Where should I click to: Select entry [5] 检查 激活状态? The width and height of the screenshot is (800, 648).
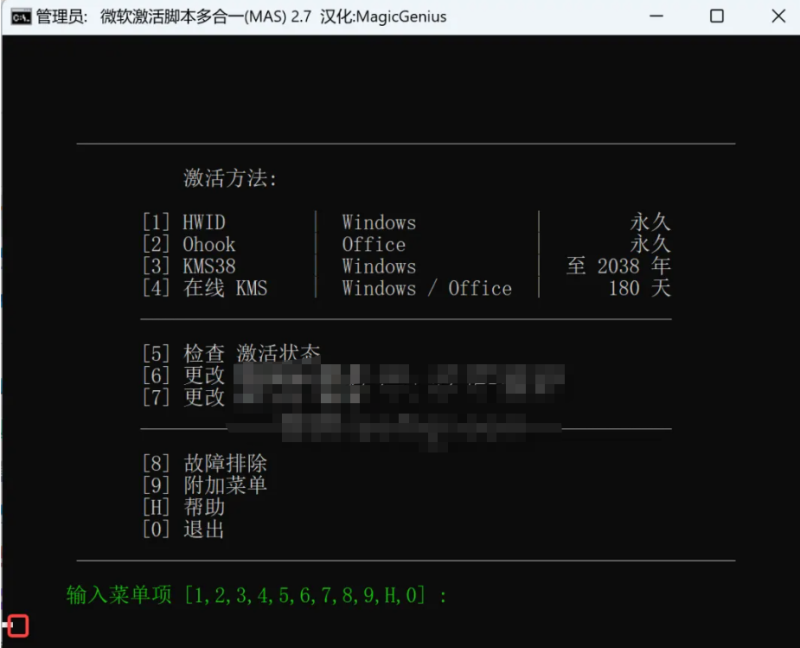click(x=231, y=353)
